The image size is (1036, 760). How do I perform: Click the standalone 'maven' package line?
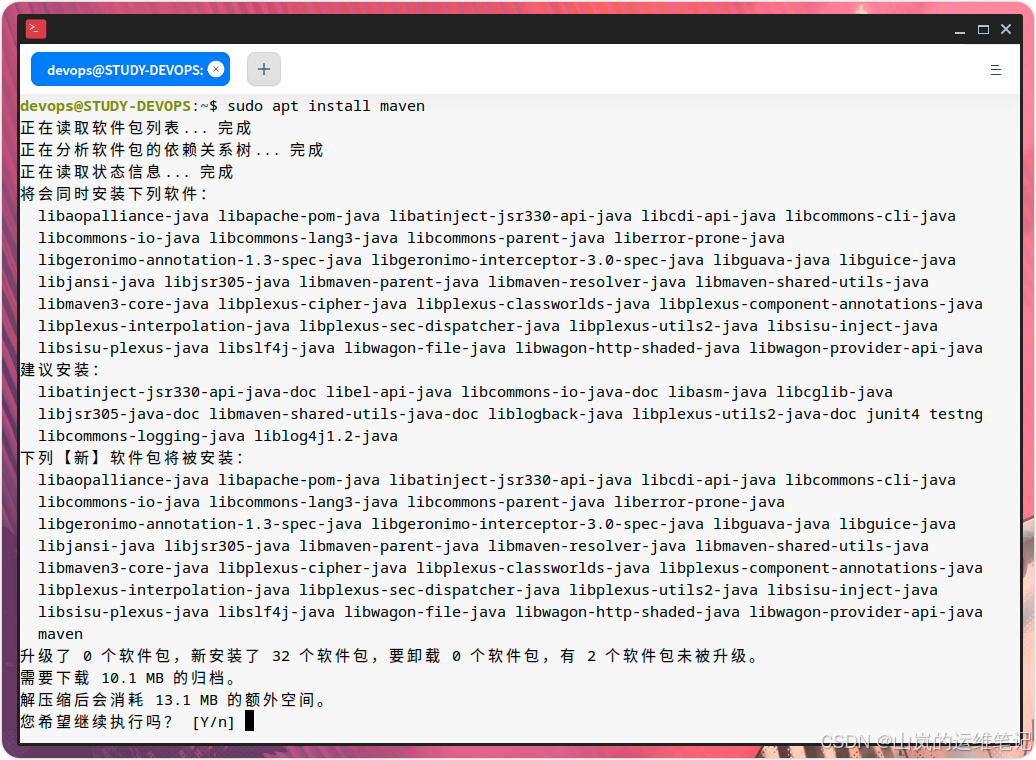[x=61, y=634]
